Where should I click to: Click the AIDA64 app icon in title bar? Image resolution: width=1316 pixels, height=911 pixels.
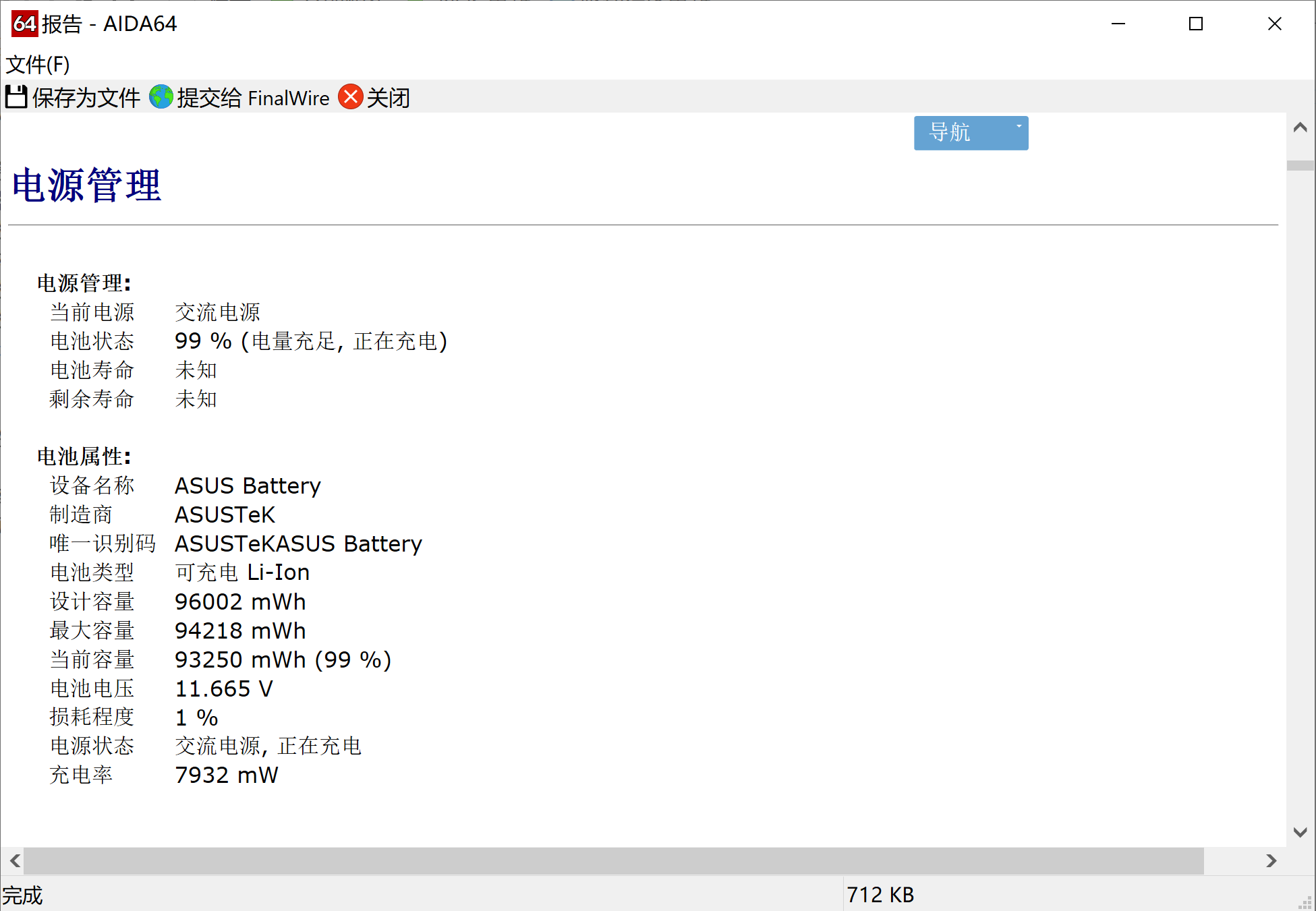[x=25, y=24]
